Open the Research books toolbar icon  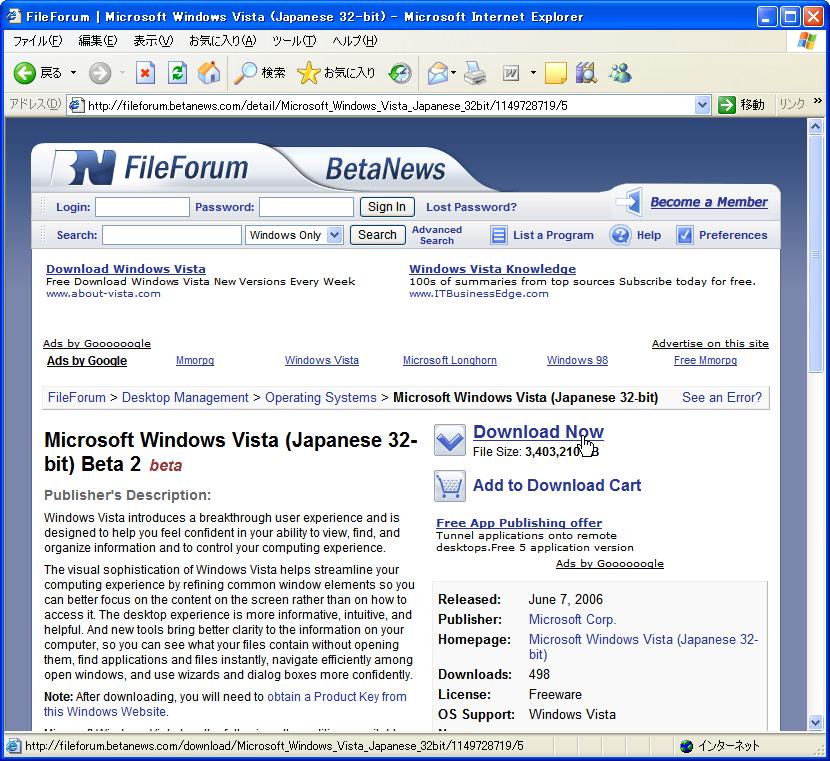coord(586,73)
